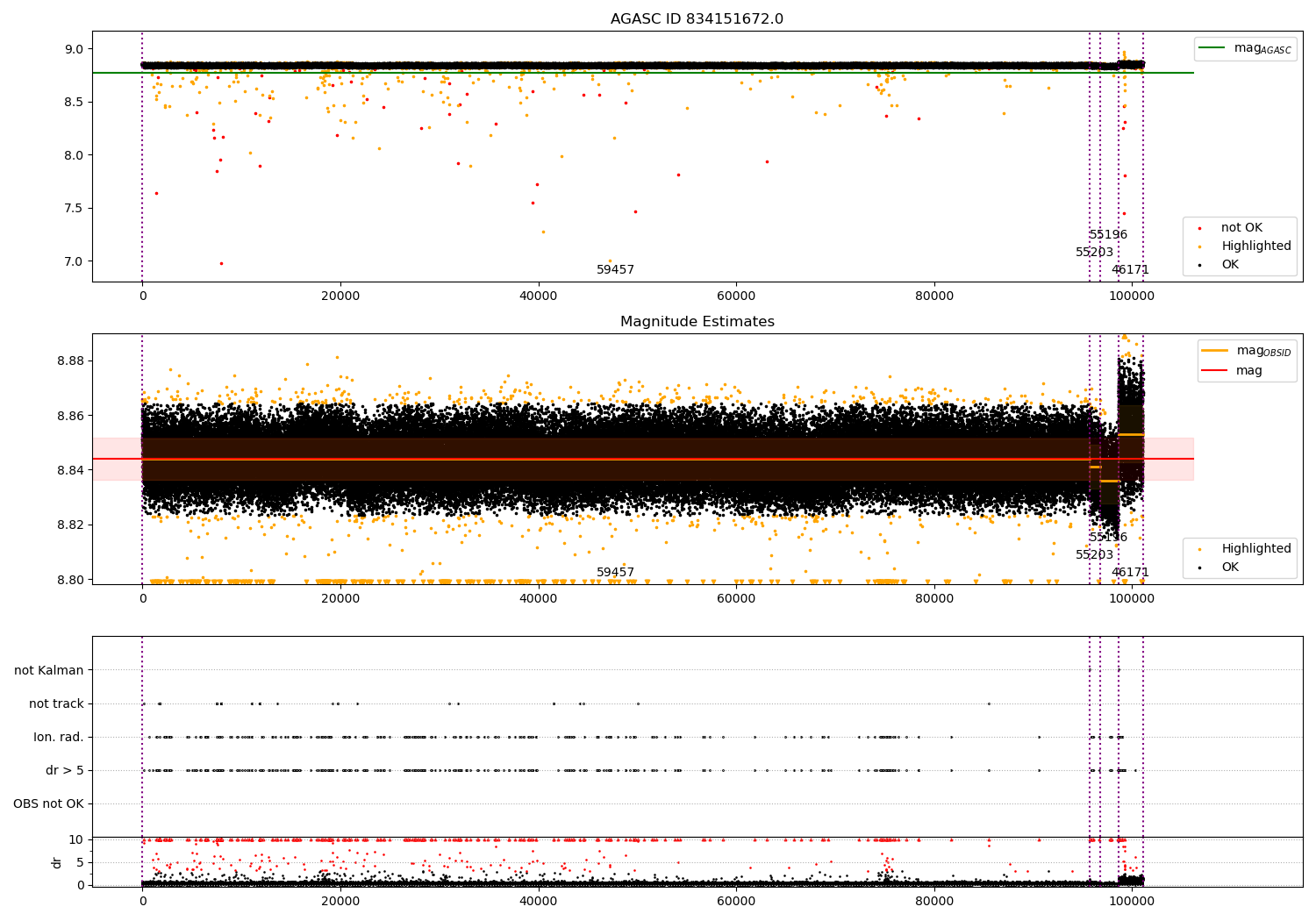
Task: Click OBSID label 55203 in middle plot
Action: (1094, 555)
